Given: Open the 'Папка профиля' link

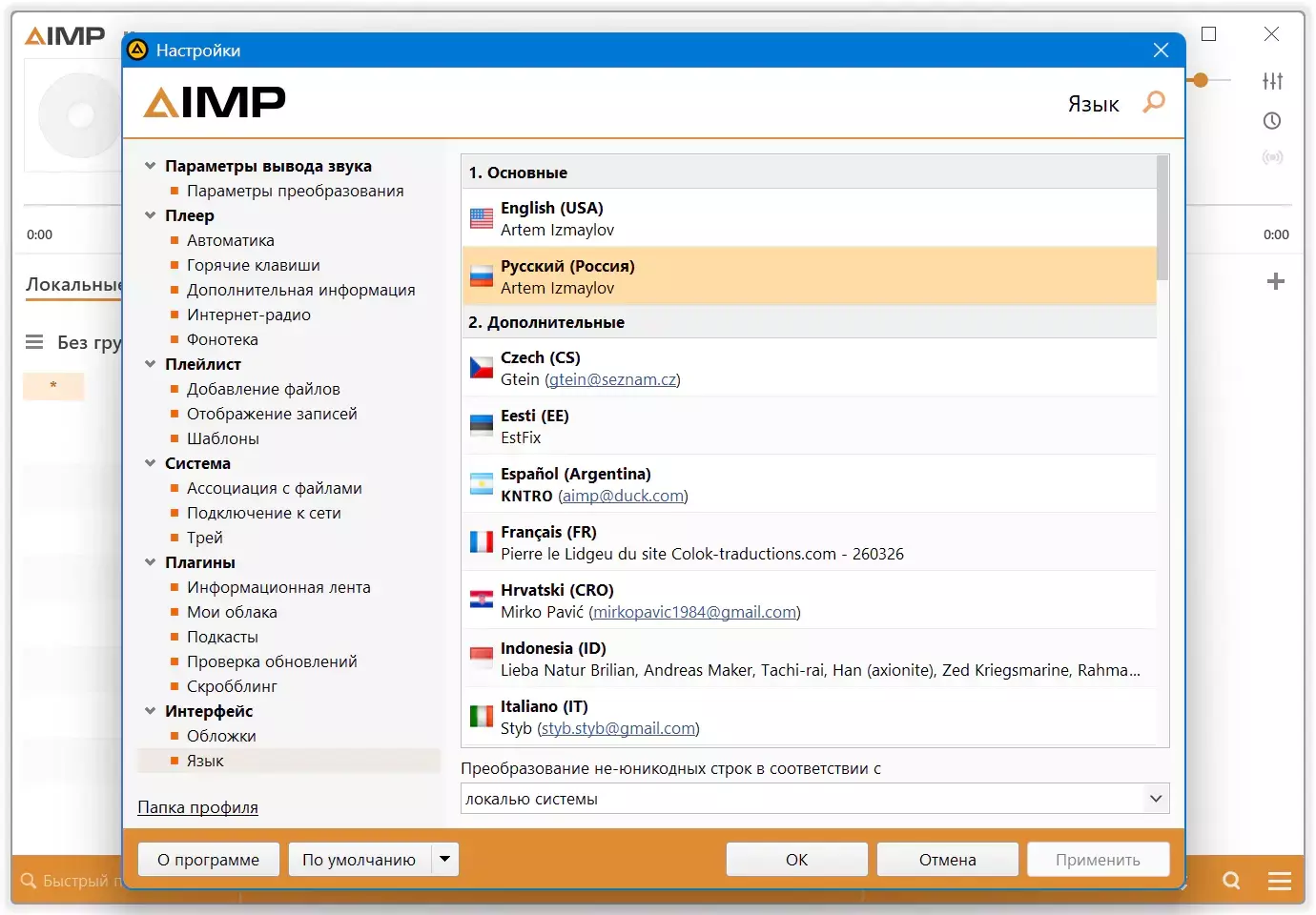Looking at the screenshot, I should (198, 807).
